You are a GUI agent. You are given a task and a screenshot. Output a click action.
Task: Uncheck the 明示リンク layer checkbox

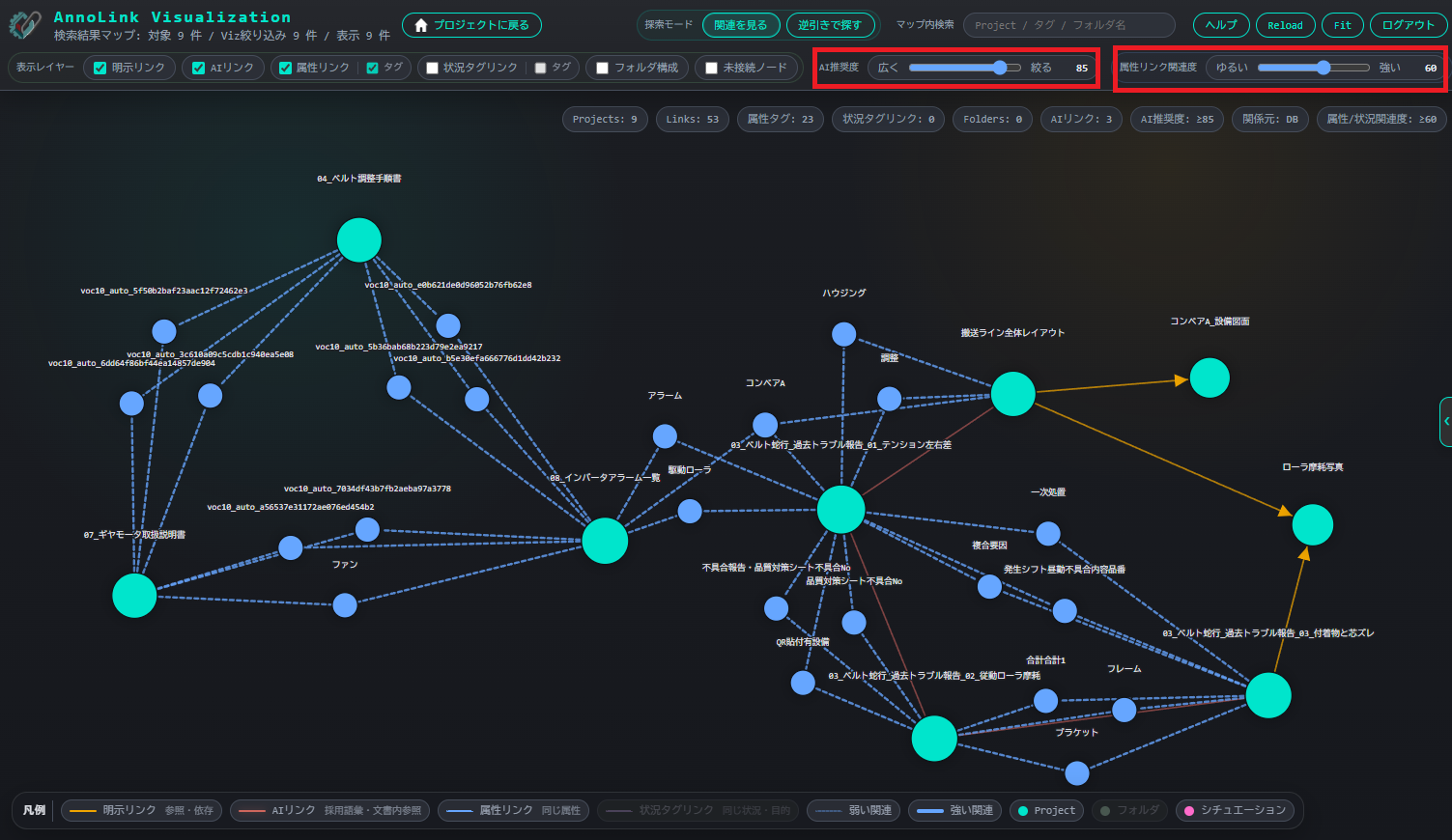point(100,68)
